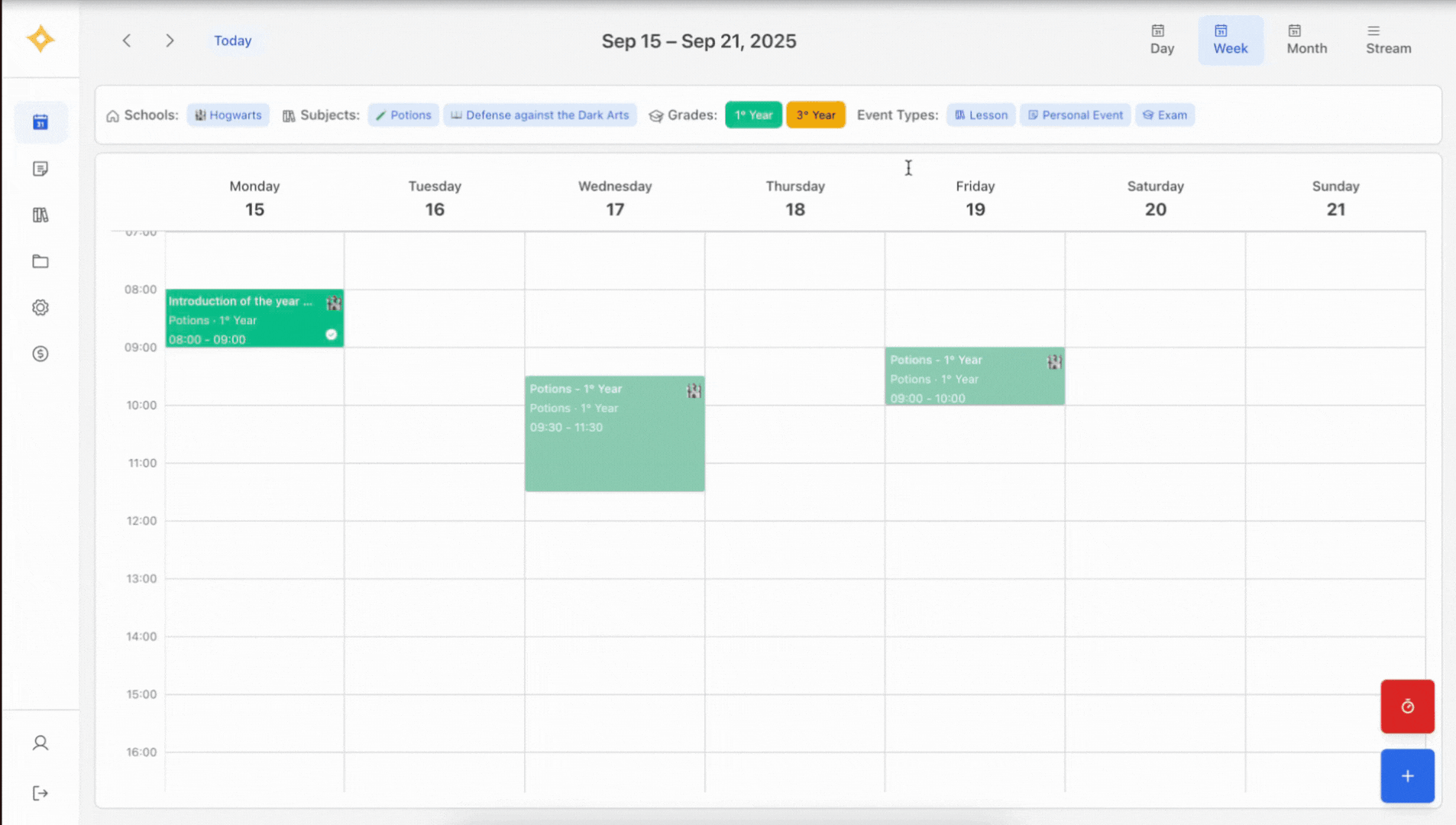
Task: Open the user profile icon at bottom sidebar
Action: click(x=40, y=742)
